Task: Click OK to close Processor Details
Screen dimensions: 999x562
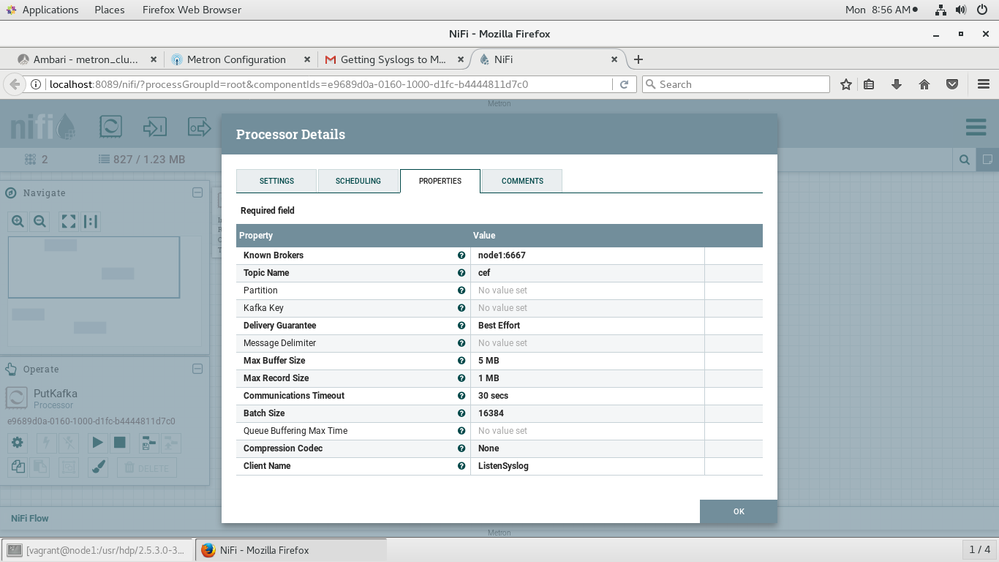Action: 738,511
